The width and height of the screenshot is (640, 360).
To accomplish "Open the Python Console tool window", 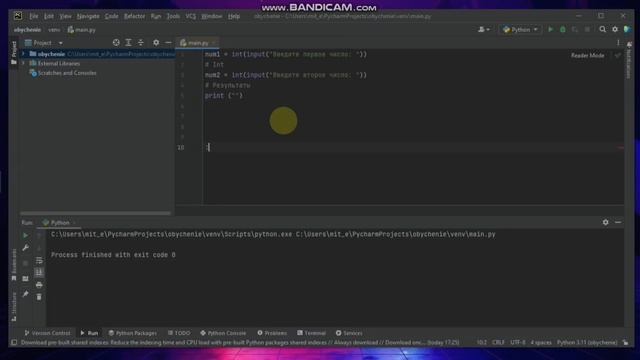I will [223, 333].
